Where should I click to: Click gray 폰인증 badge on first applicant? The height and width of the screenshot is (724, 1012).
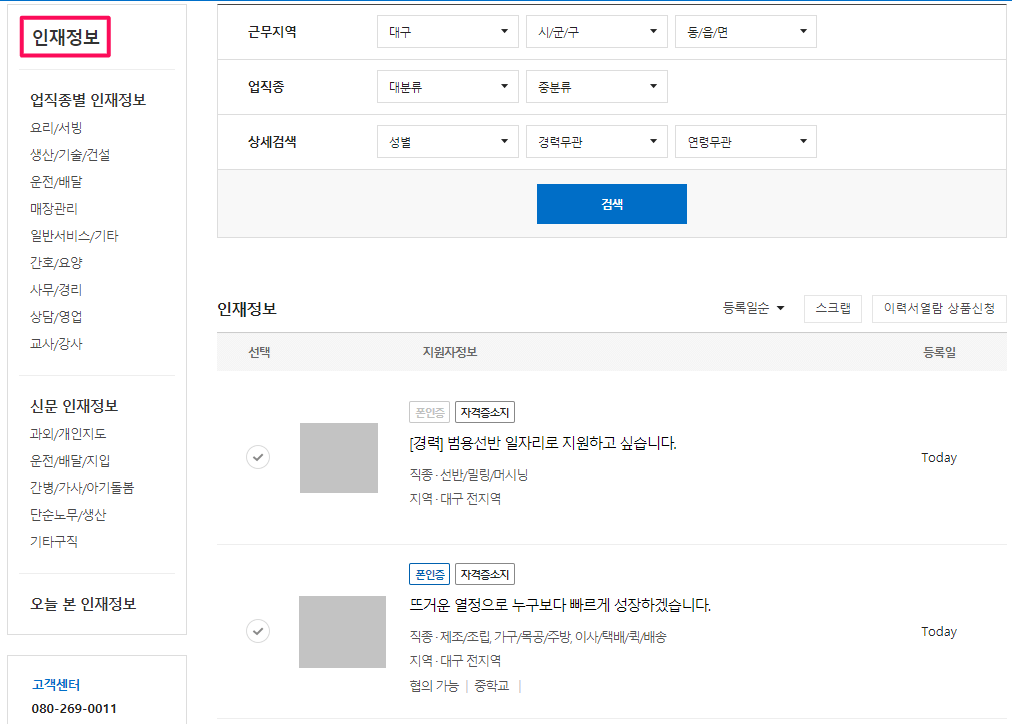pyautogui.click(x=429, y=412)
